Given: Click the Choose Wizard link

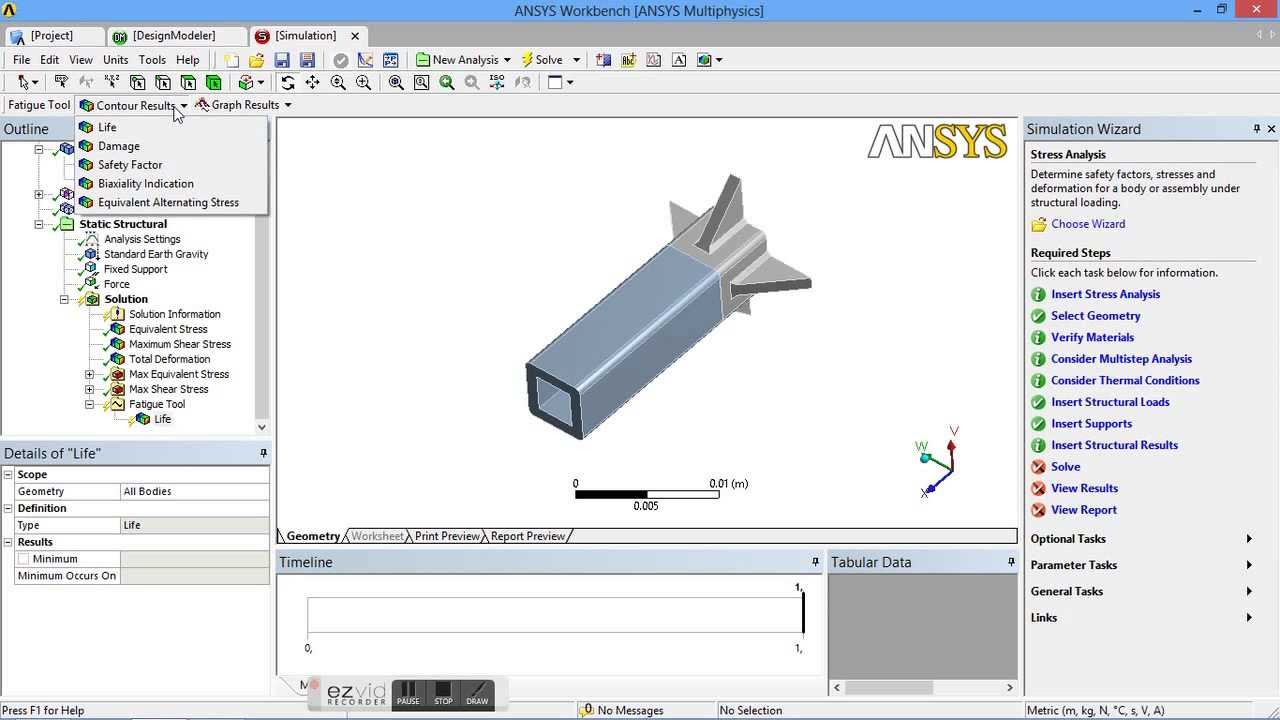Looking at the screenshot, I should tap(1088, 224).
